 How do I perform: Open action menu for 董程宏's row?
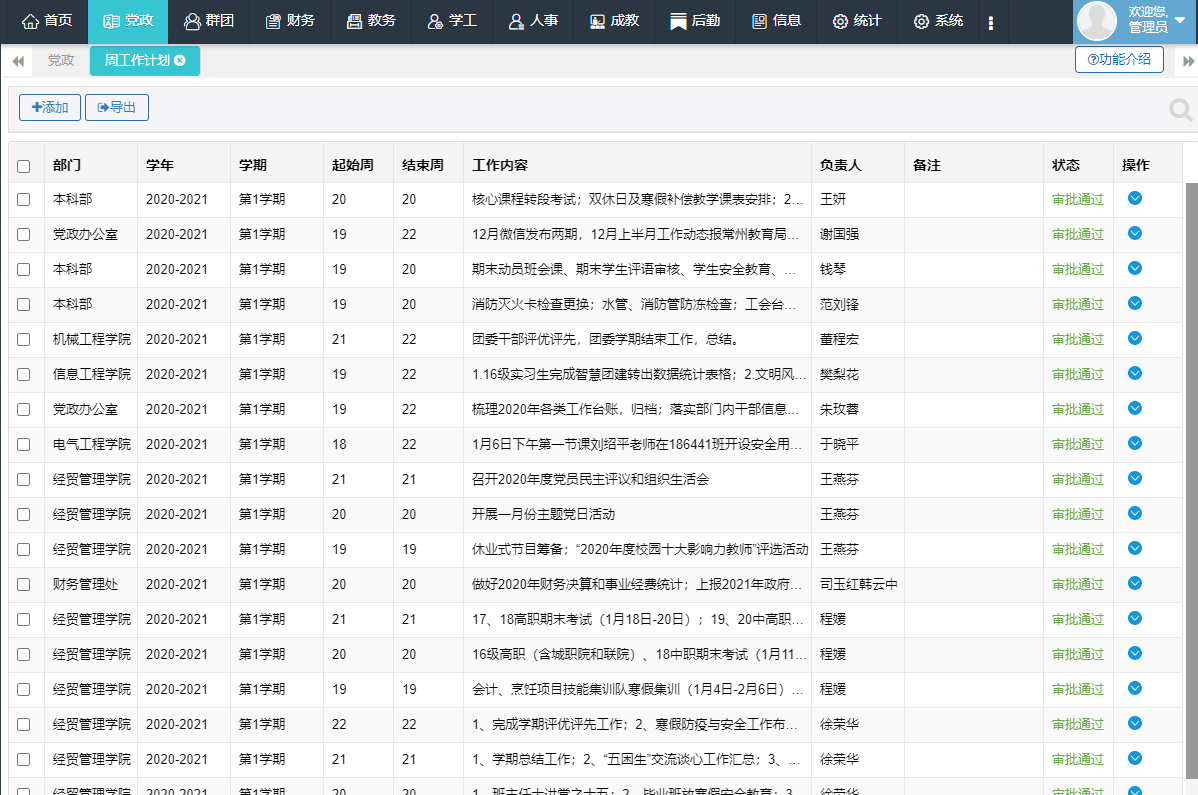click(x=1134, y=339)
